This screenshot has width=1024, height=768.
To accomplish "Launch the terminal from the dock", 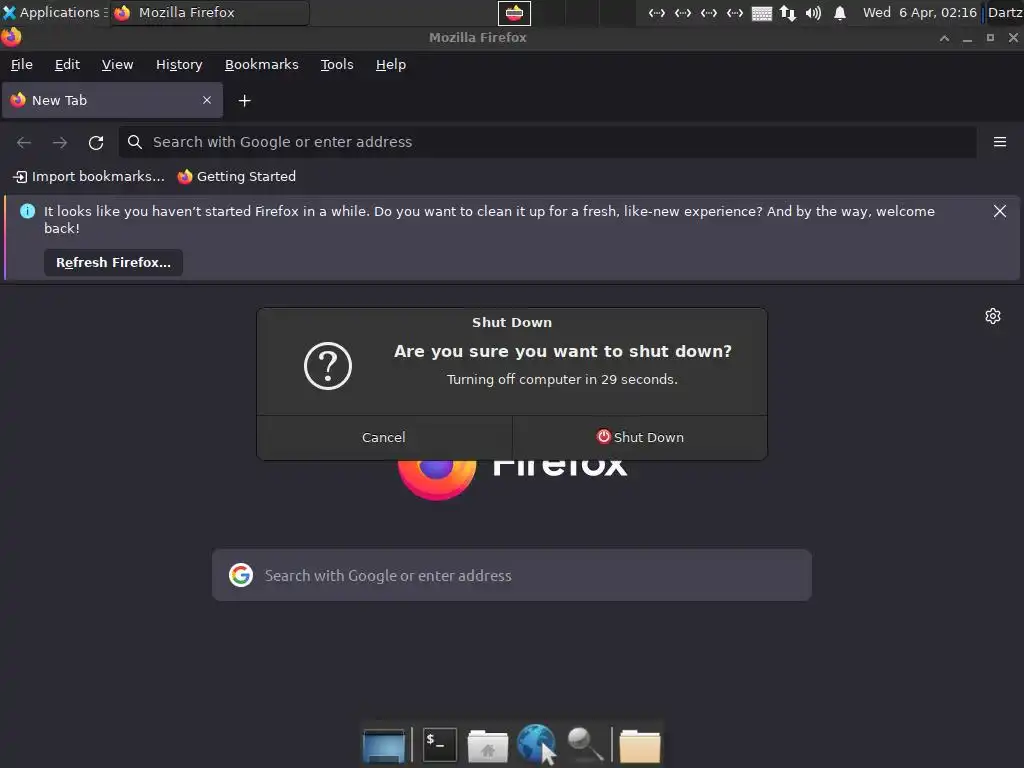I will click(x=440, y=745).
